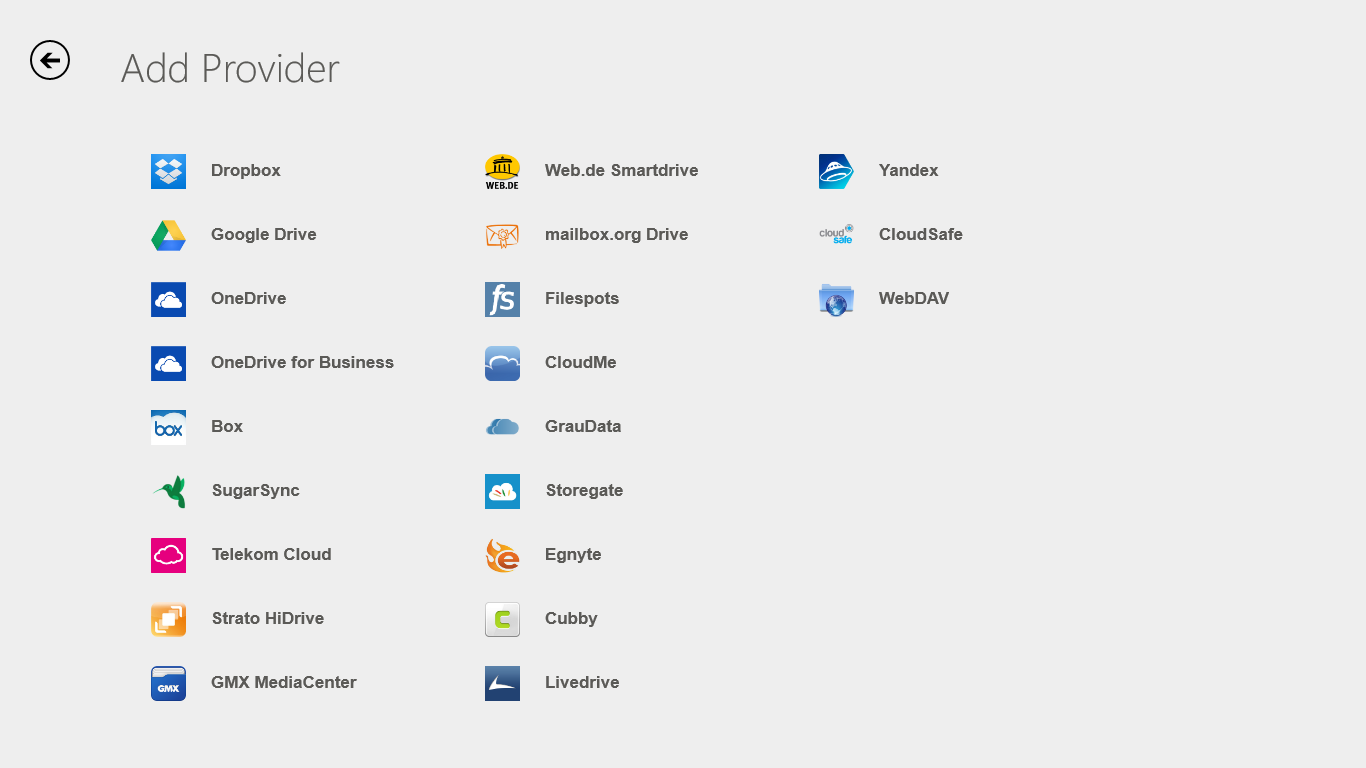Open the mailbox.org Drive provider
This screenshot has width=1366, height=768.
(502, 235)
